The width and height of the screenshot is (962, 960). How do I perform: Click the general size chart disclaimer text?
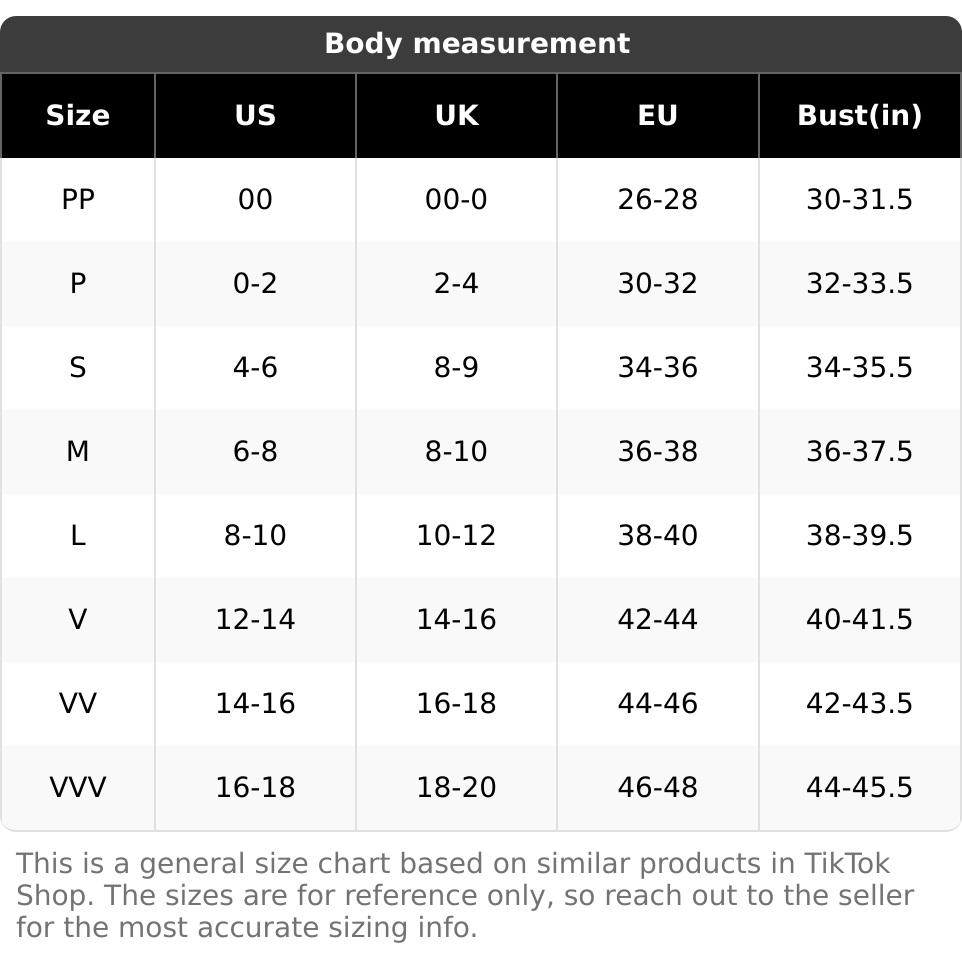[465, 895]
